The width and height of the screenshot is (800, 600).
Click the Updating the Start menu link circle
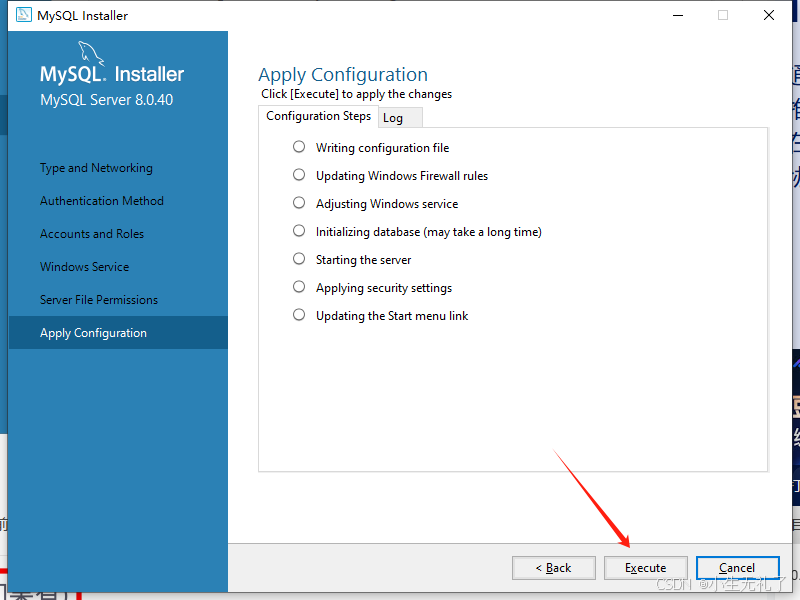[299, 315]
